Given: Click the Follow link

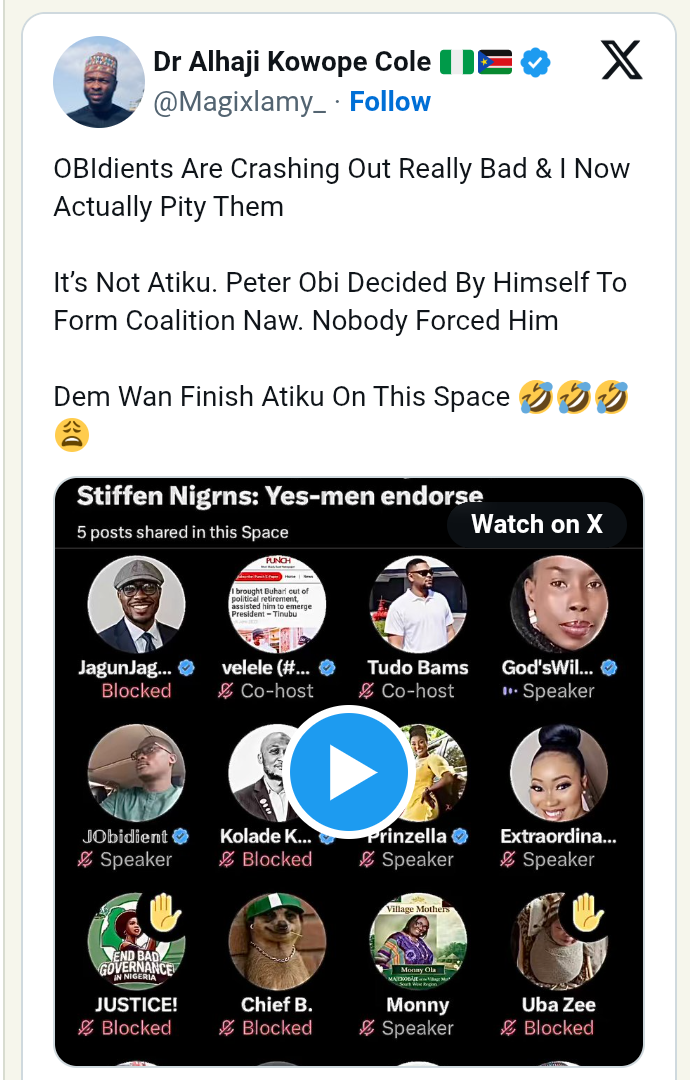Looking at the screenshot, I should pyautogui.click(x=390, y=102).
